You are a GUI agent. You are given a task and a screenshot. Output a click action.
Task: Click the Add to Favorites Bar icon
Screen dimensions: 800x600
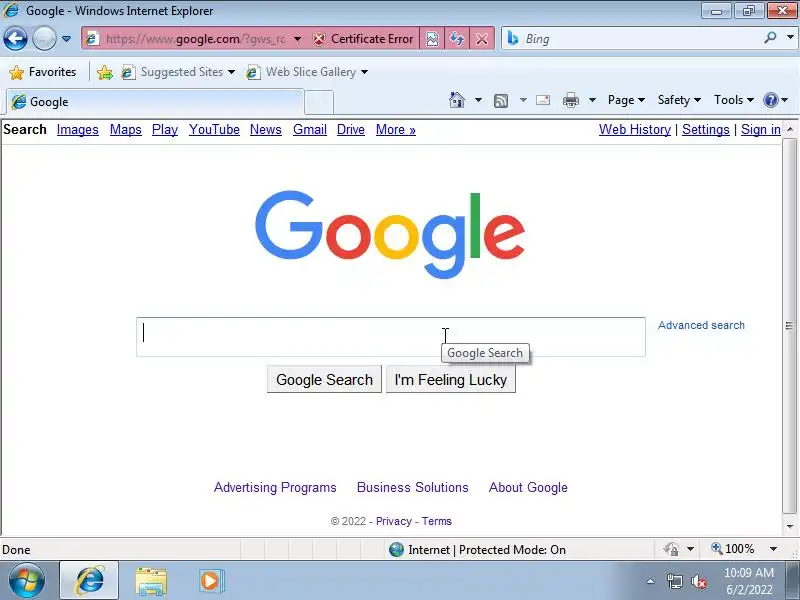105,72
